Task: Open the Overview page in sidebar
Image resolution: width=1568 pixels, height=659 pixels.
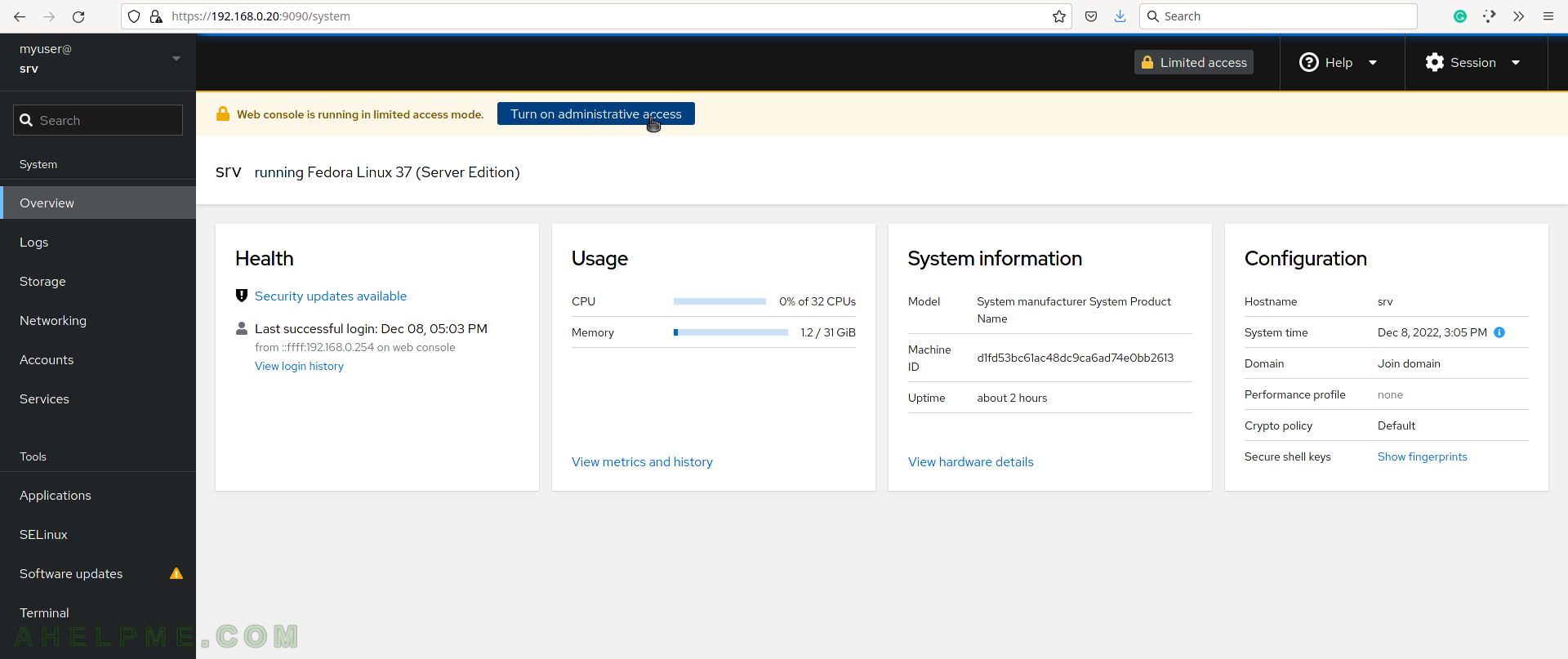Action: (x=98, y=203)
